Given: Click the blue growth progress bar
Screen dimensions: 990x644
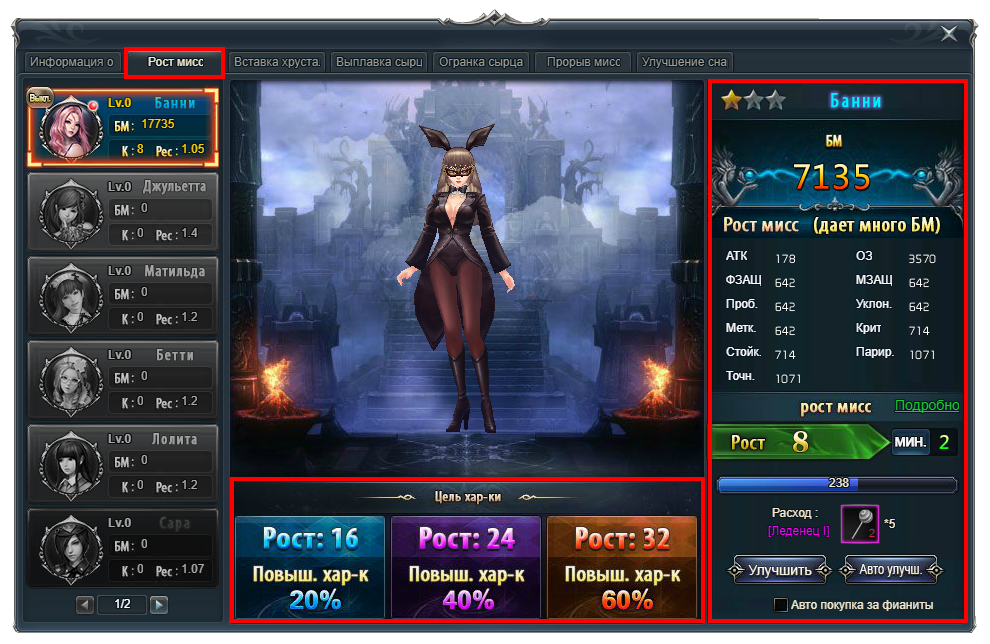Looking at the screenshot, I should point(837,484).
